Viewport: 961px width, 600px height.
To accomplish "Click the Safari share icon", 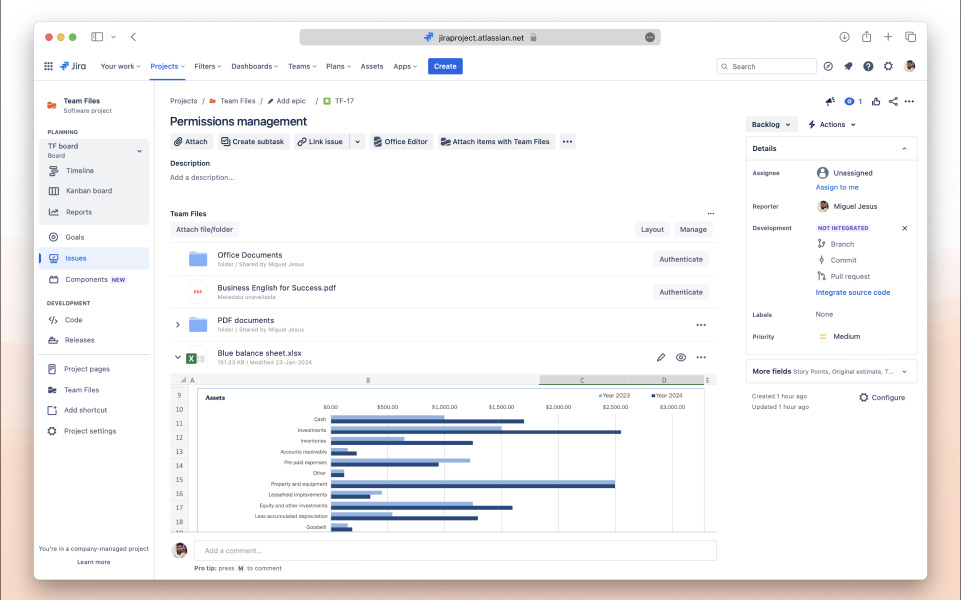I will point(867,37).
